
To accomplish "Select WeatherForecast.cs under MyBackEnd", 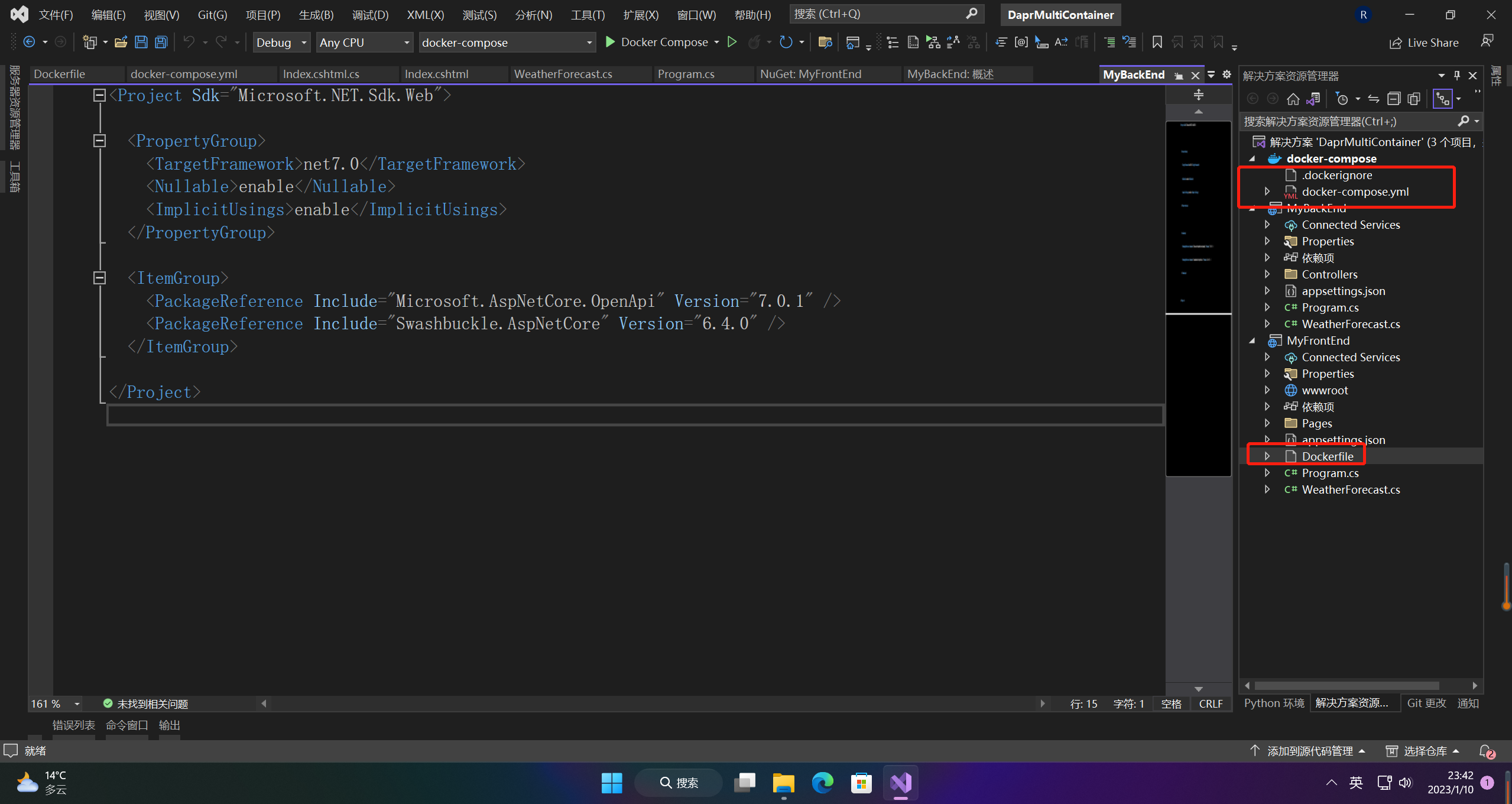I will [x=1351, y=324].
